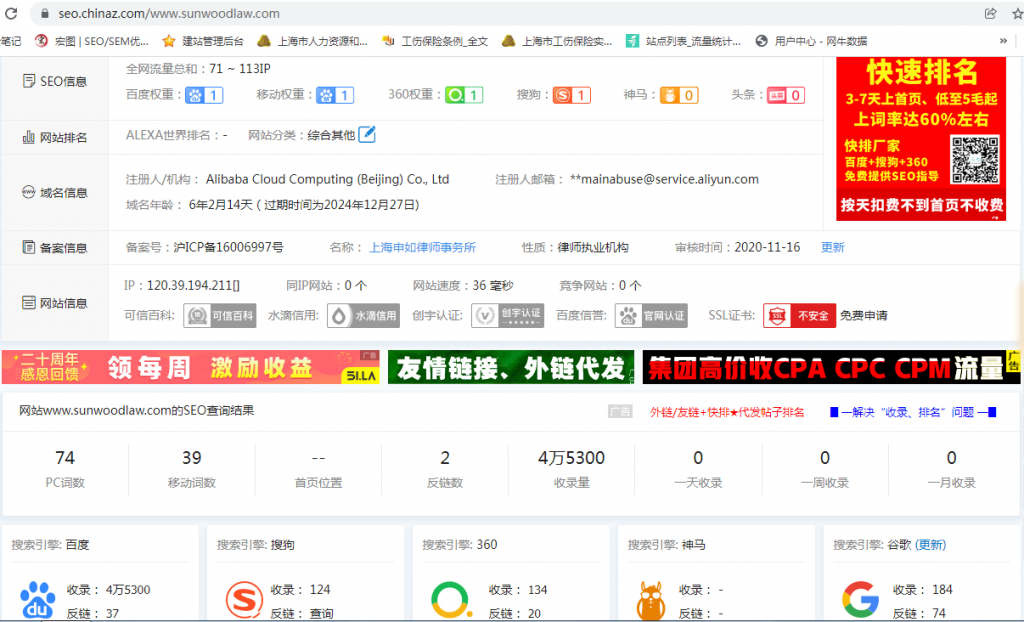Viewport: 1024px width, 622px height.
Task: Open the 上海市人力资源和 bookmark
Action: tap(312, 41)
